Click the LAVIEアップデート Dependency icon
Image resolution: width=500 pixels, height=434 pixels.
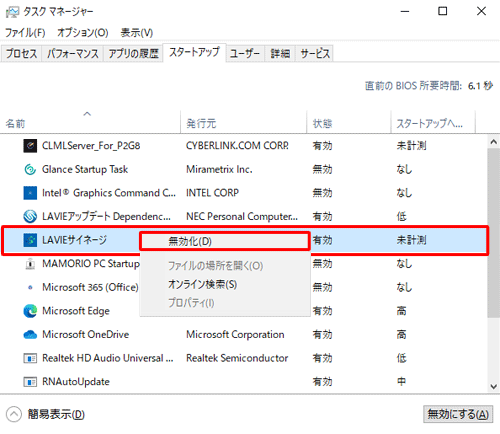coord(30,217)
